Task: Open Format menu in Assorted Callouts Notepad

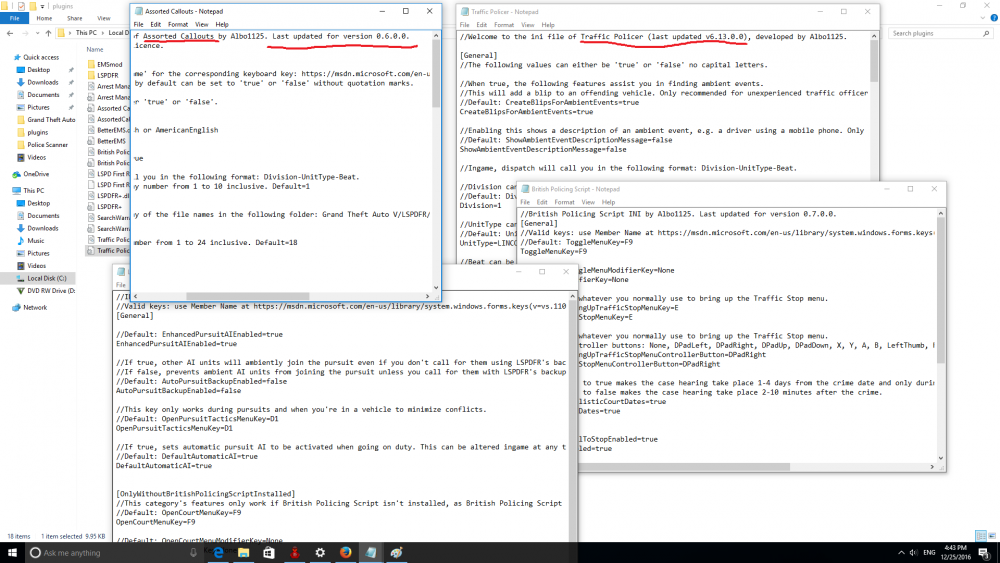Action: 177,24
